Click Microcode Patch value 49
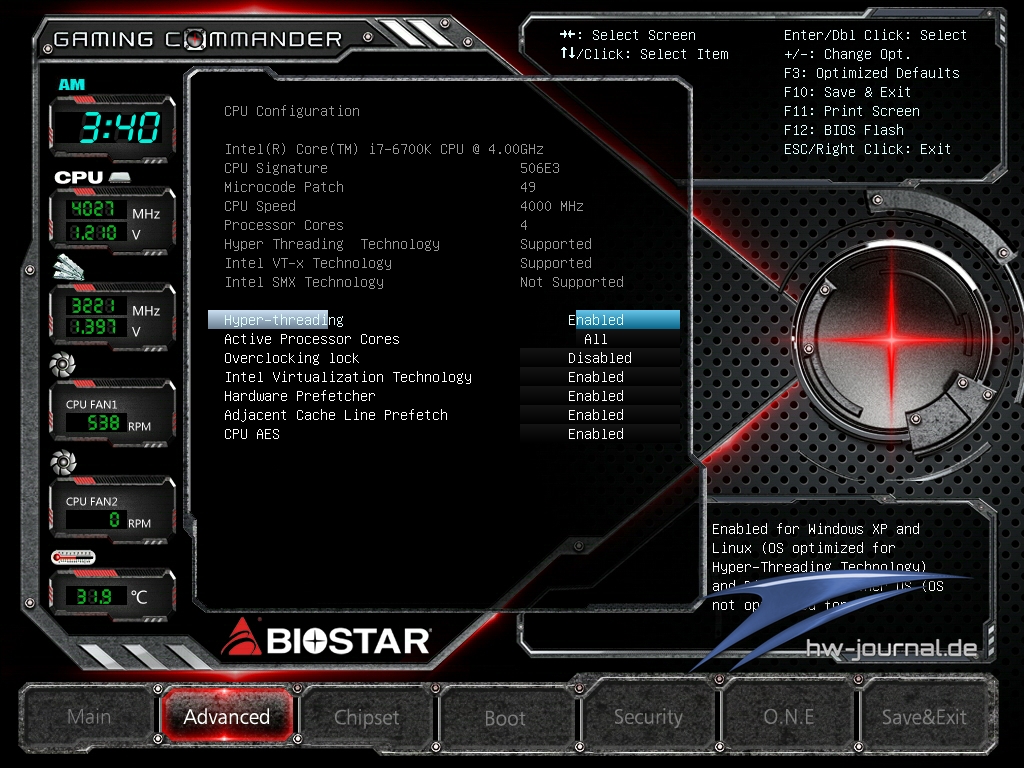The height and width of the screenshot is (768, 1024). click(528, 187)
